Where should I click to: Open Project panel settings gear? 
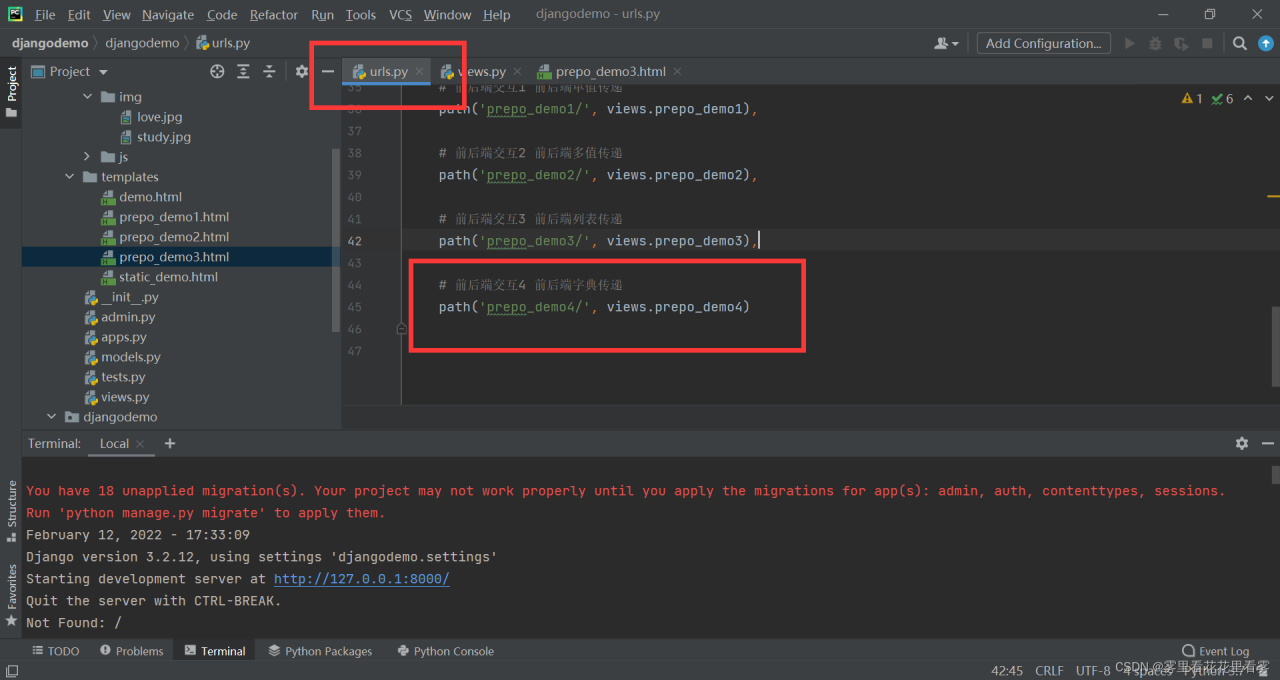click(x=302, y=71)
